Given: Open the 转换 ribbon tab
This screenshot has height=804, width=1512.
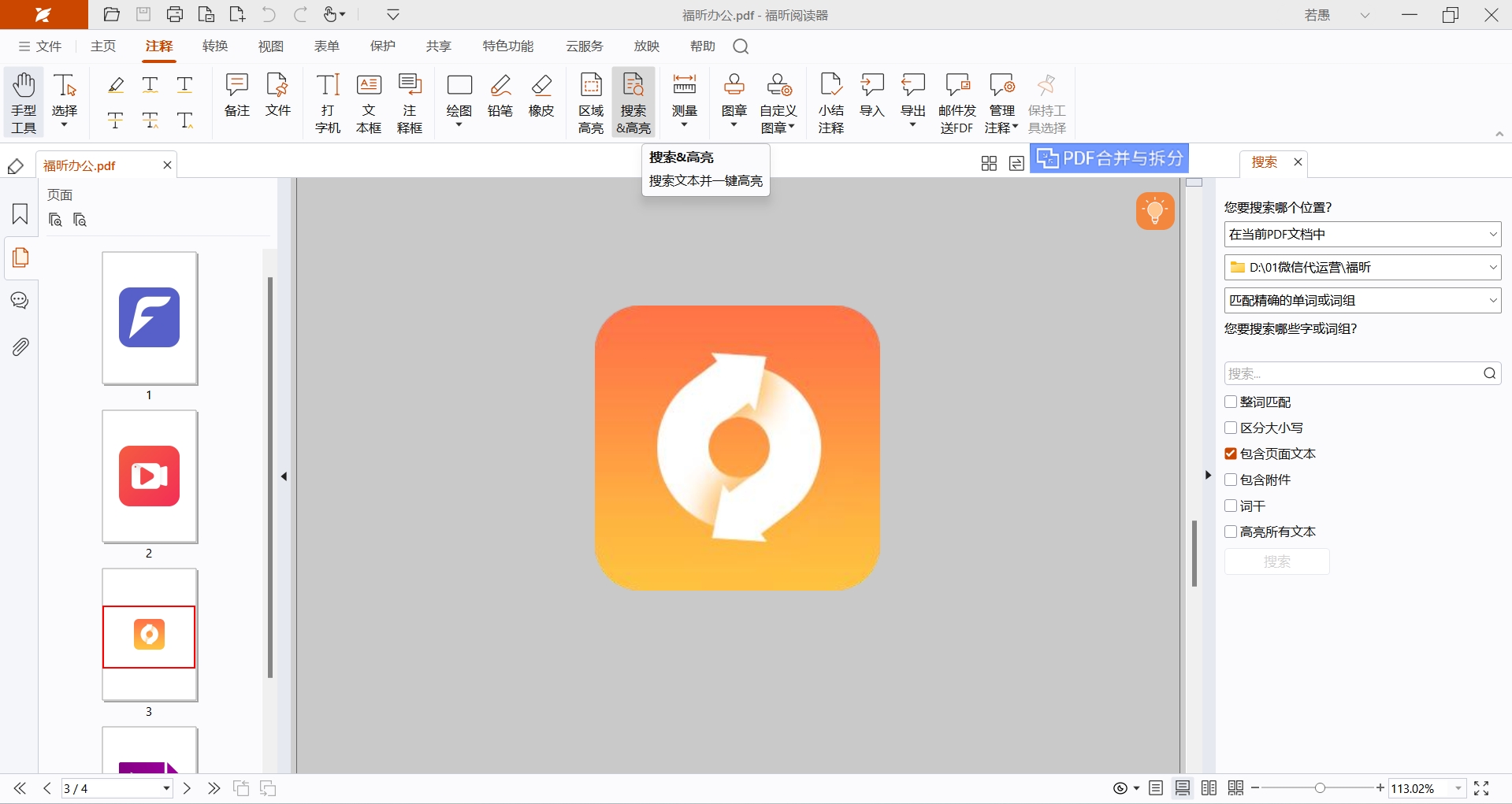Looking at the screenshot, I should 215,46.
